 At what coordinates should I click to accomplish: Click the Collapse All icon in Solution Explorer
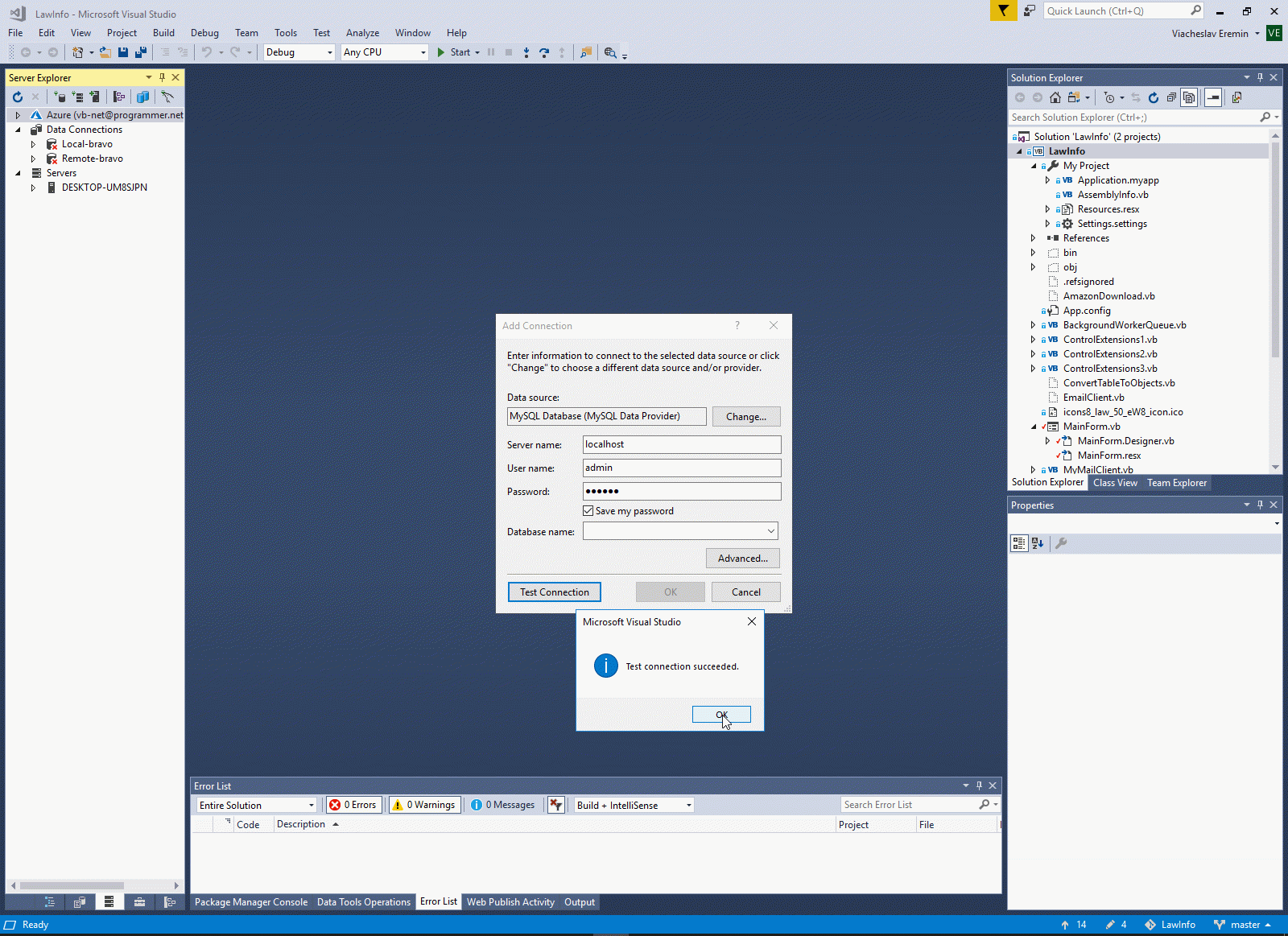coord(1171,97)
